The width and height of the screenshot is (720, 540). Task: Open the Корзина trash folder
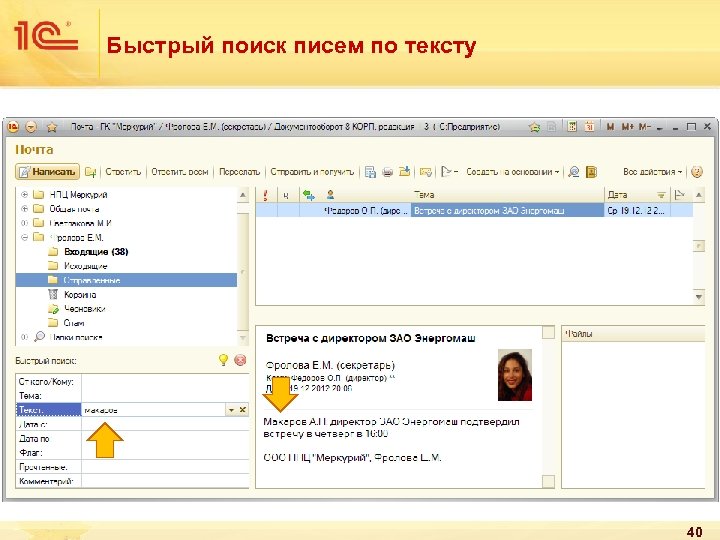point(80,294)
